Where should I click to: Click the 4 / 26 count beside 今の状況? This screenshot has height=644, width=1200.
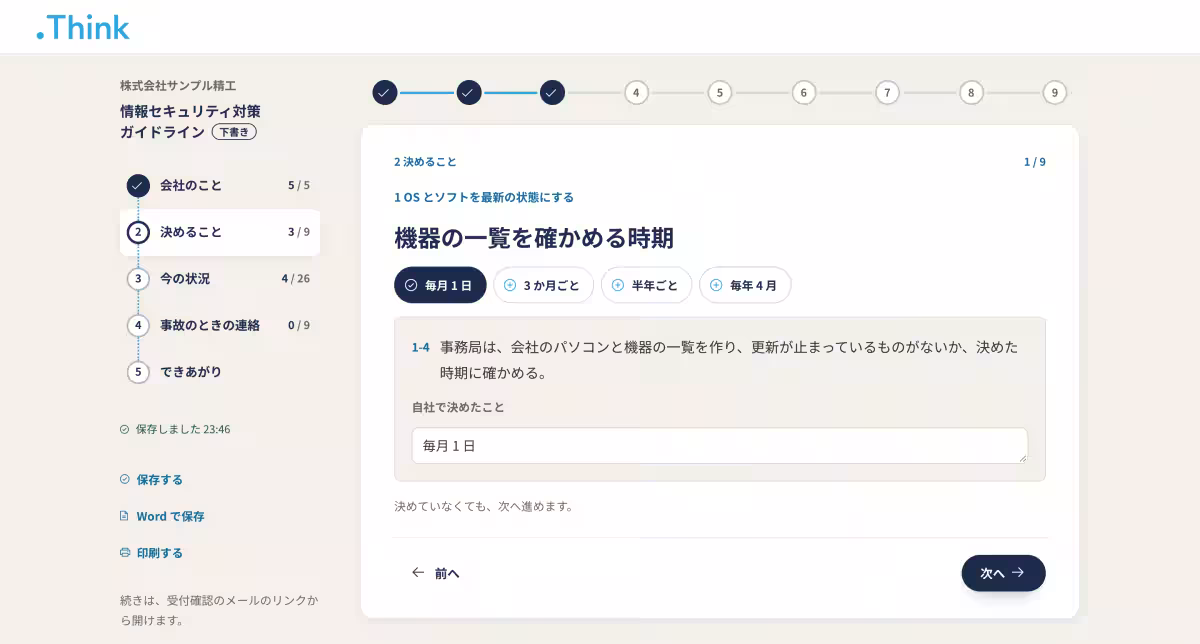coord(296,279)
